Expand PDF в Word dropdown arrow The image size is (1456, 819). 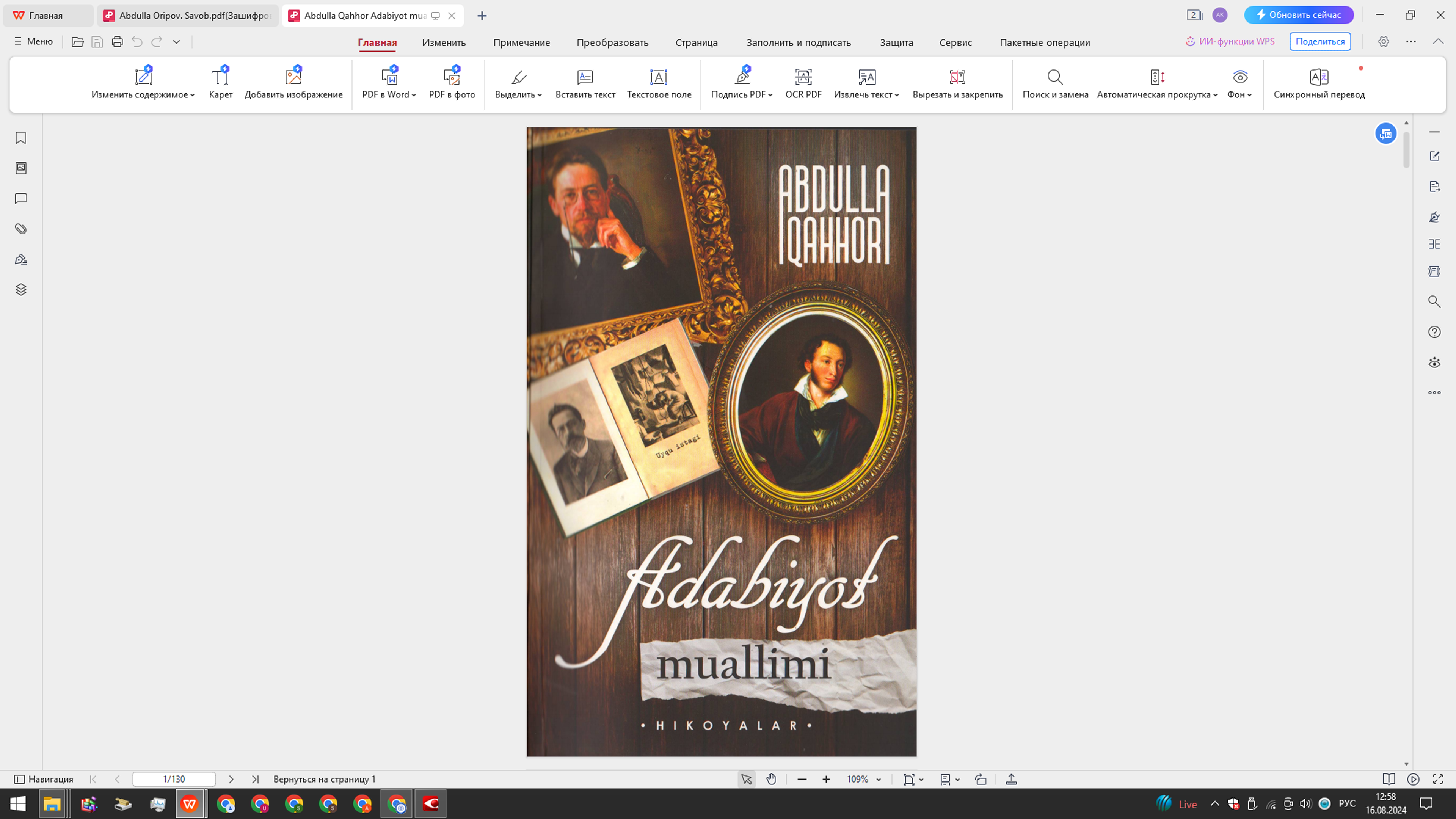pyautogui.click(x=414, y=95)
